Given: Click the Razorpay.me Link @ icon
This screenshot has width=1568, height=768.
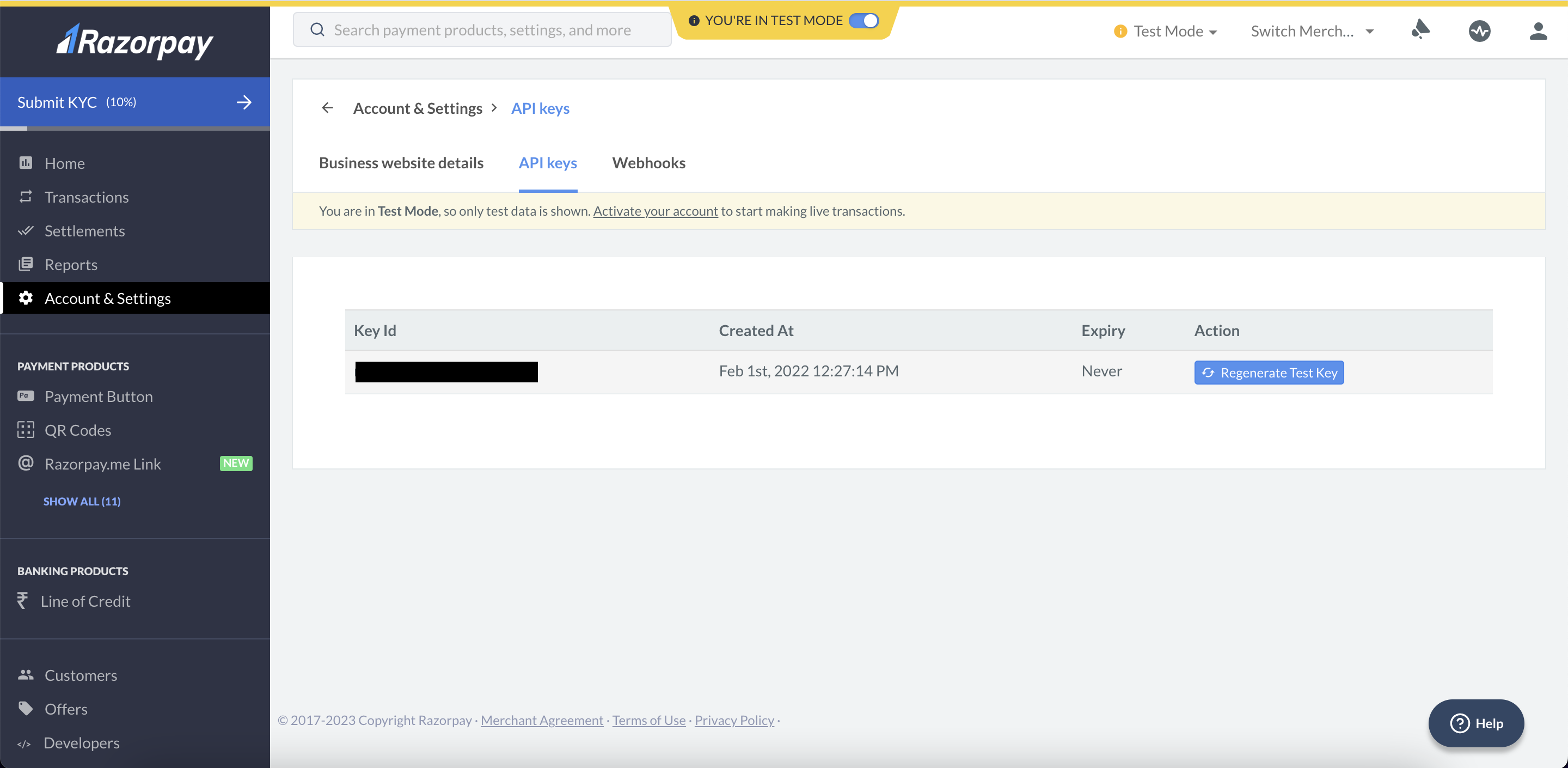Looking at the screenshot, I should [26, 463].
